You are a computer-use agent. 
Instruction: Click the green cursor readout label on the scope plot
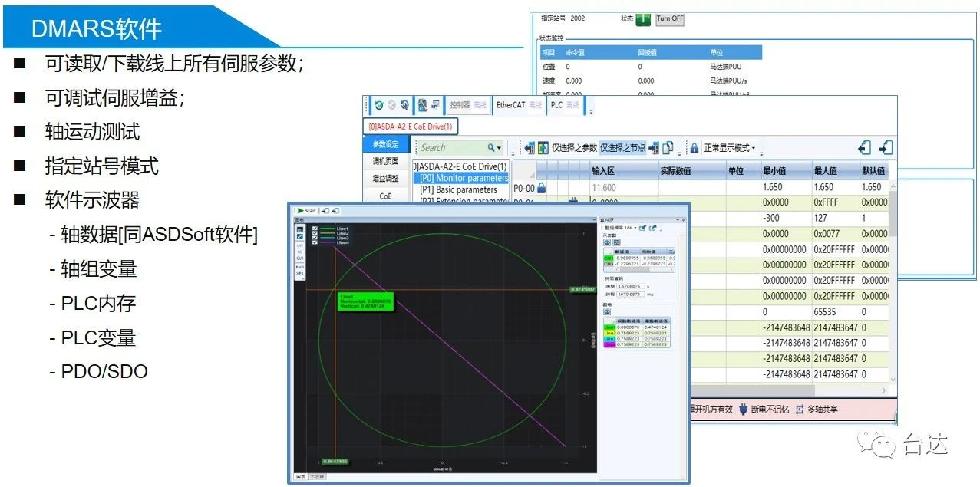click(365, 301)
